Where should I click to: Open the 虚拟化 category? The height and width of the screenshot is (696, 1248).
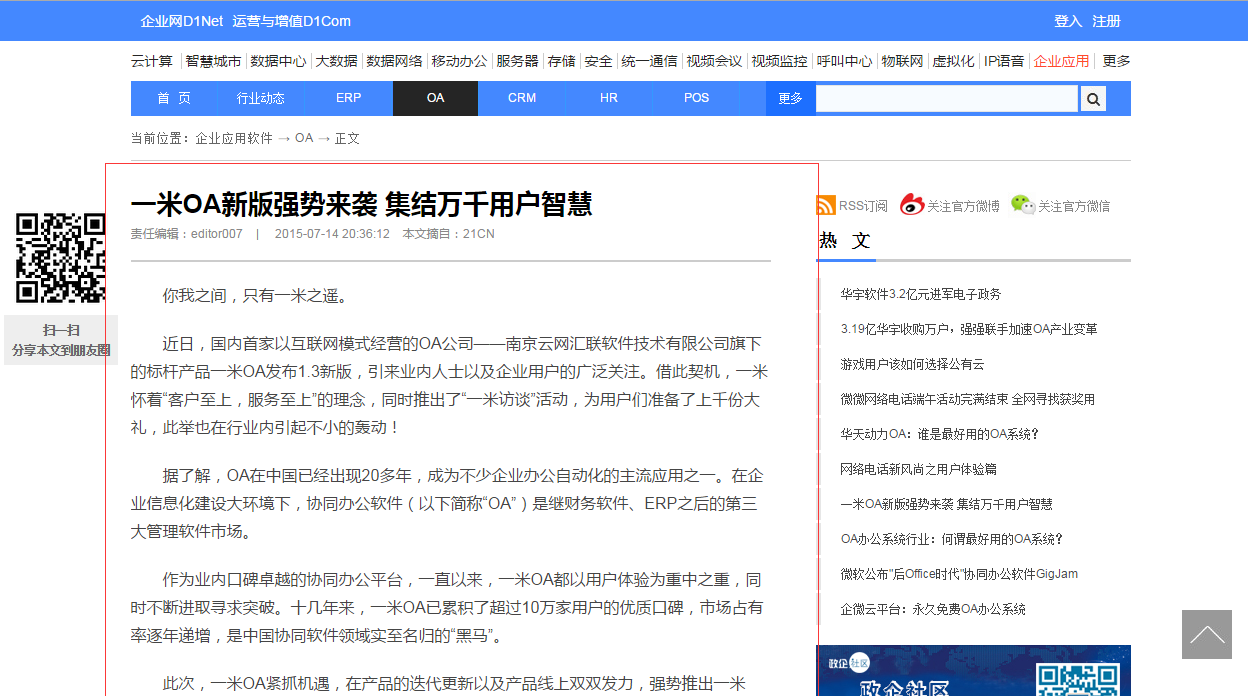953,61
